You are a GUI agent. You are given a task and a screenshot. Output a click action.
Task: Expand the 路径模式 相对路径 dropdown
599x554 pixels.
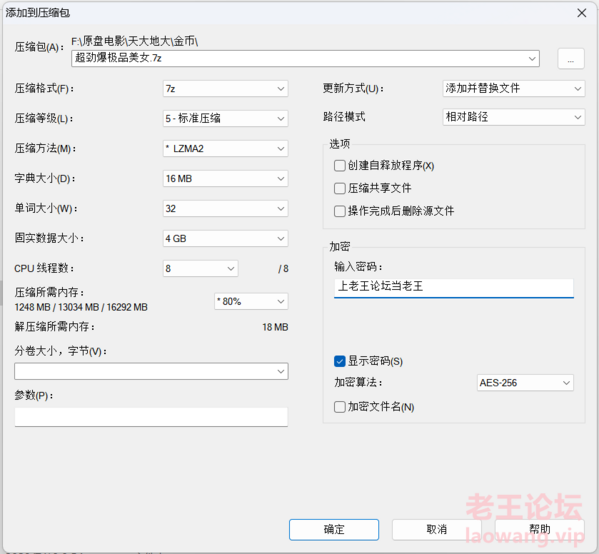pyautogui.click(x=513, y=117)
